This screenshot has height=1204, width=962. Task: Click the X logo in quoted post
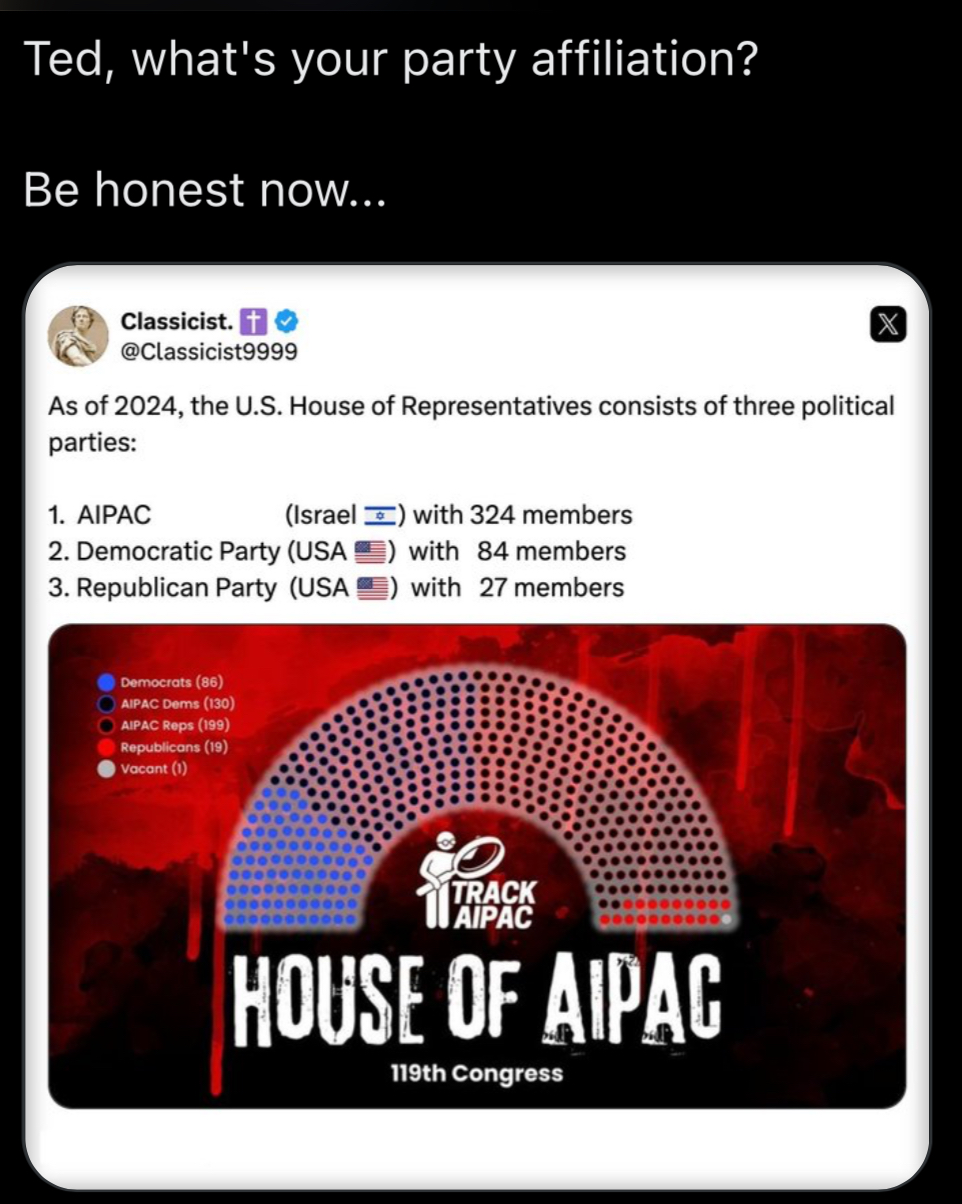tap(888, 325)
